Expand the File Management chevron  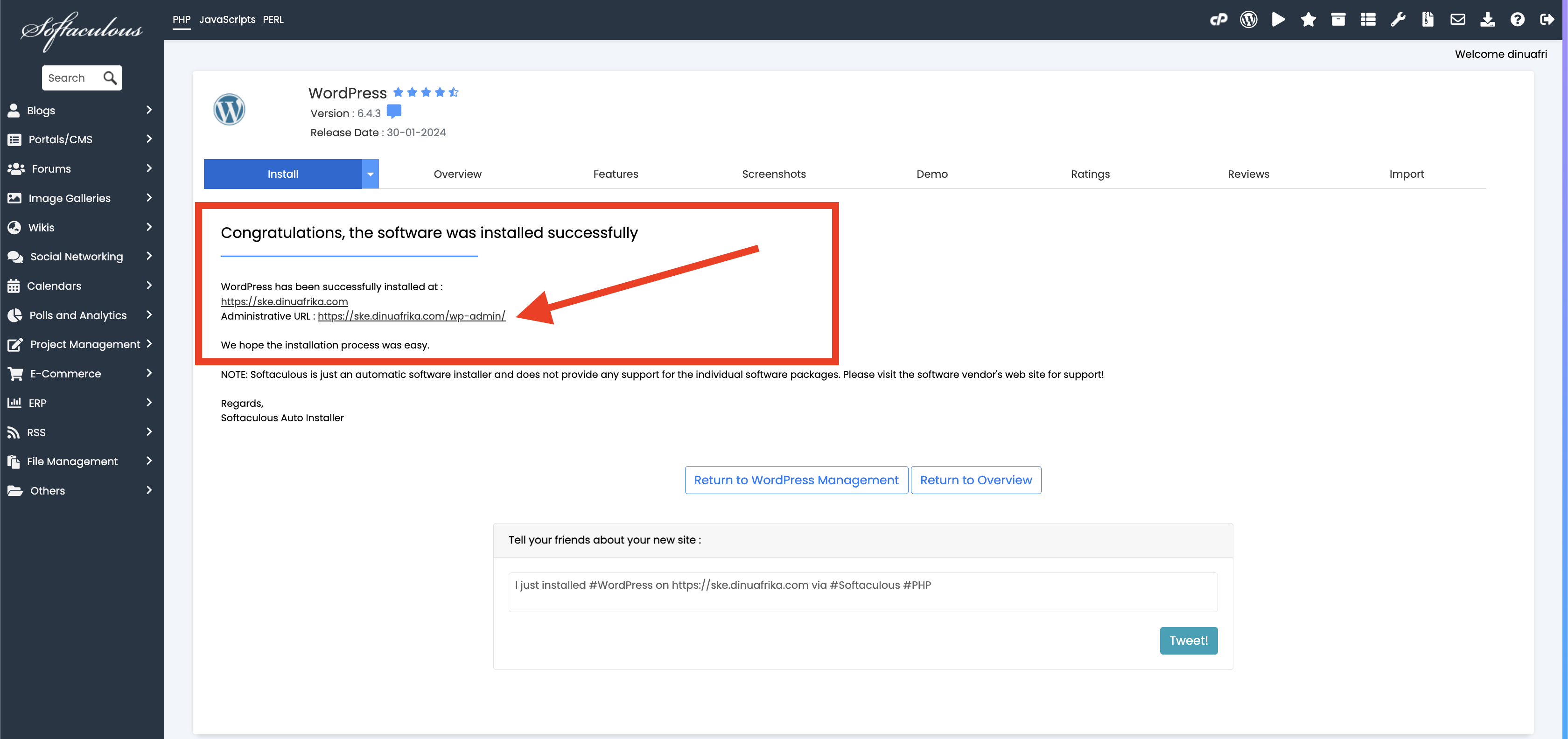coord(149,461)
